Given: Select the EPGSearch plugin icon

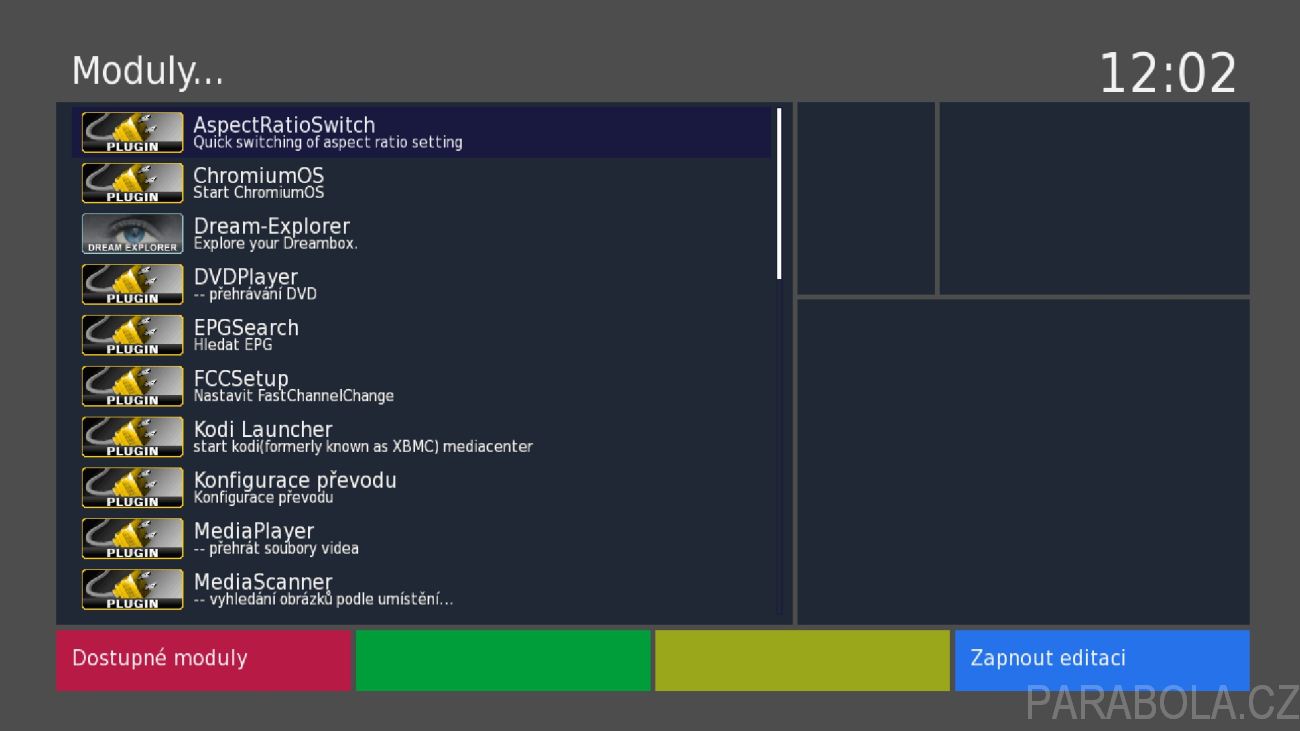Looking at the screenshot, I should (133, 335).
